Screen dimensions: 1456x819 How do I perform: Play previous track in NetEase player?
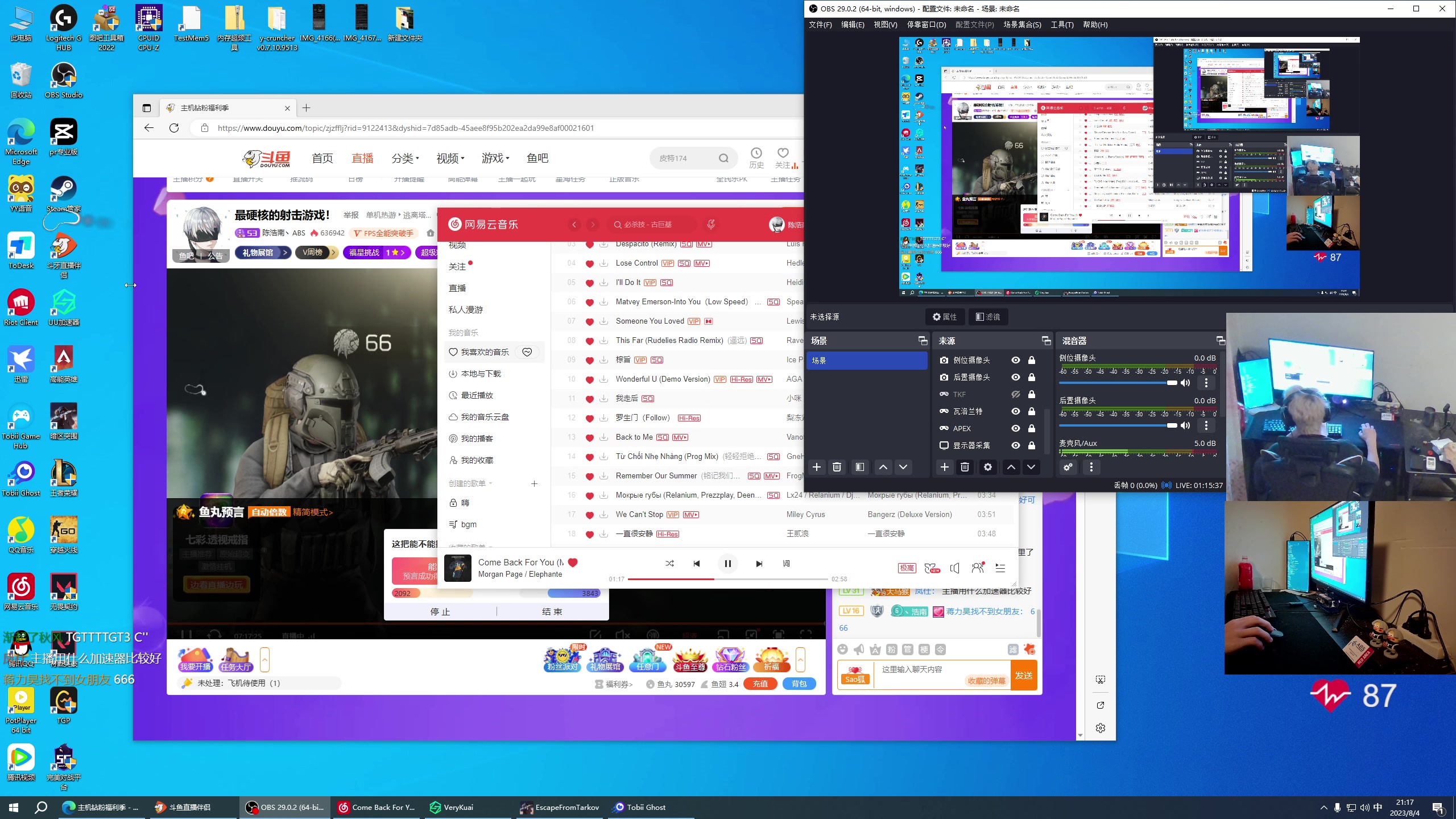697,564
